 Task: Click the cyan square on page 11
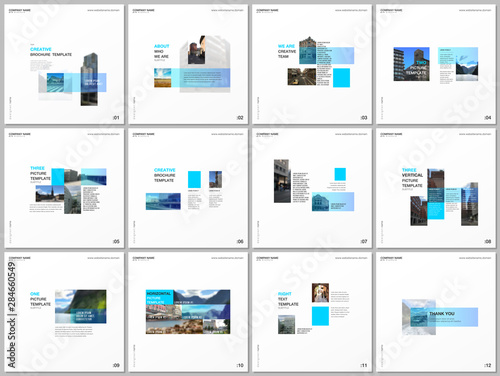(x=320, y=316)
